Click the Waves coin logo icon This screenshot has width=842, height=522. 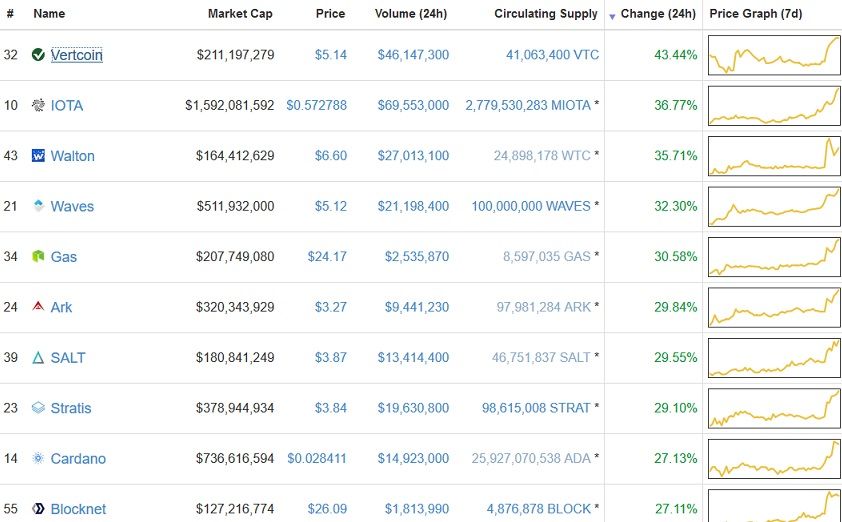tap(38, 206)
